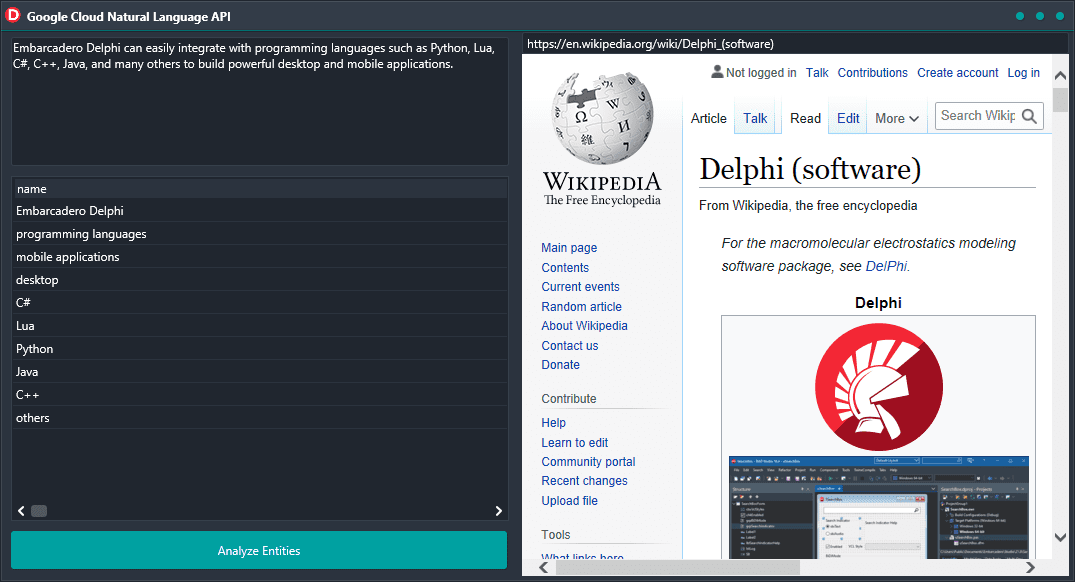Open the Edit tab
This screenshot has height=582, width=1075.
[848, 119]
